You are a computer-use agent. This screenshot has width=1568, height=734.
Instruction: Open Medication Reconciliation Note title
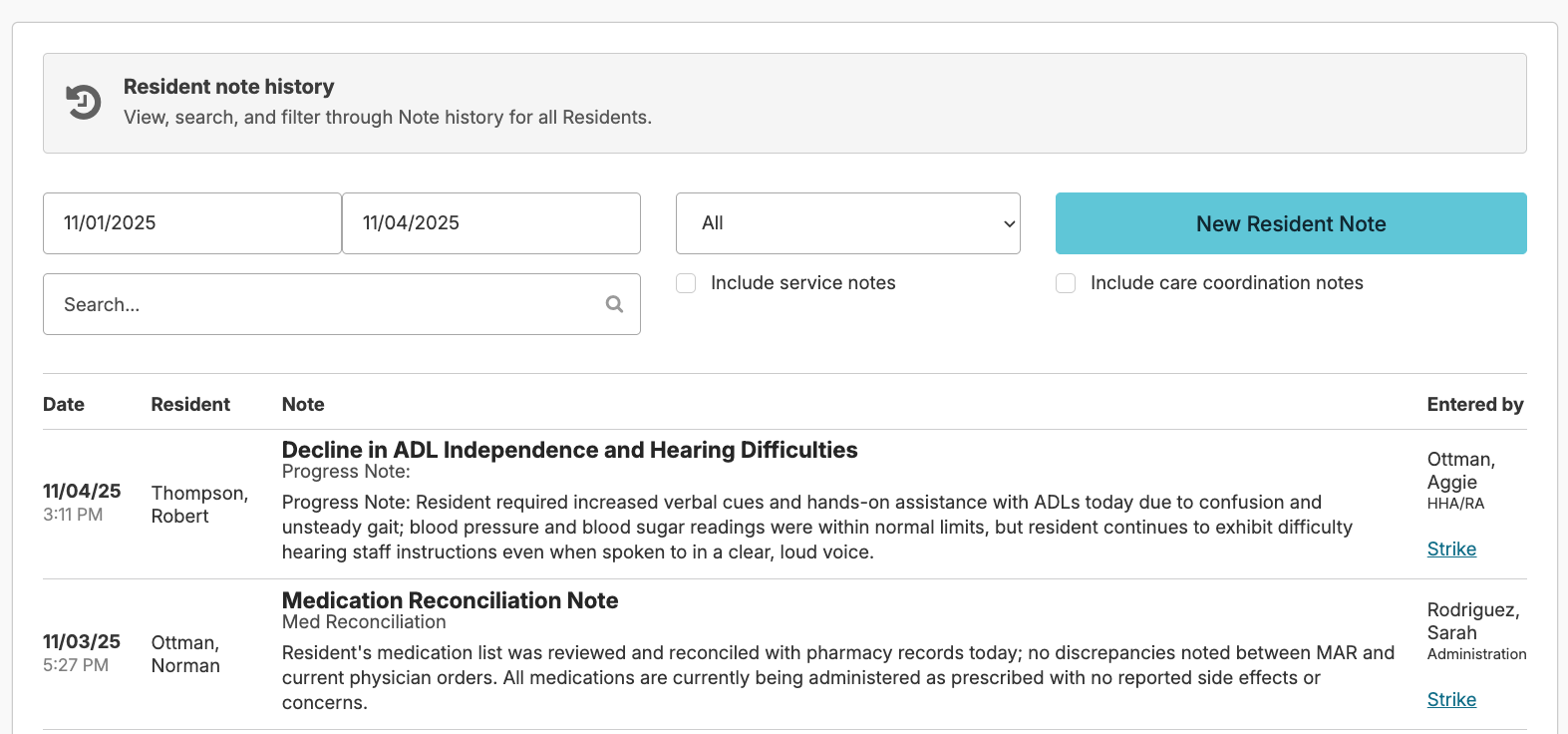click(450, 600)
